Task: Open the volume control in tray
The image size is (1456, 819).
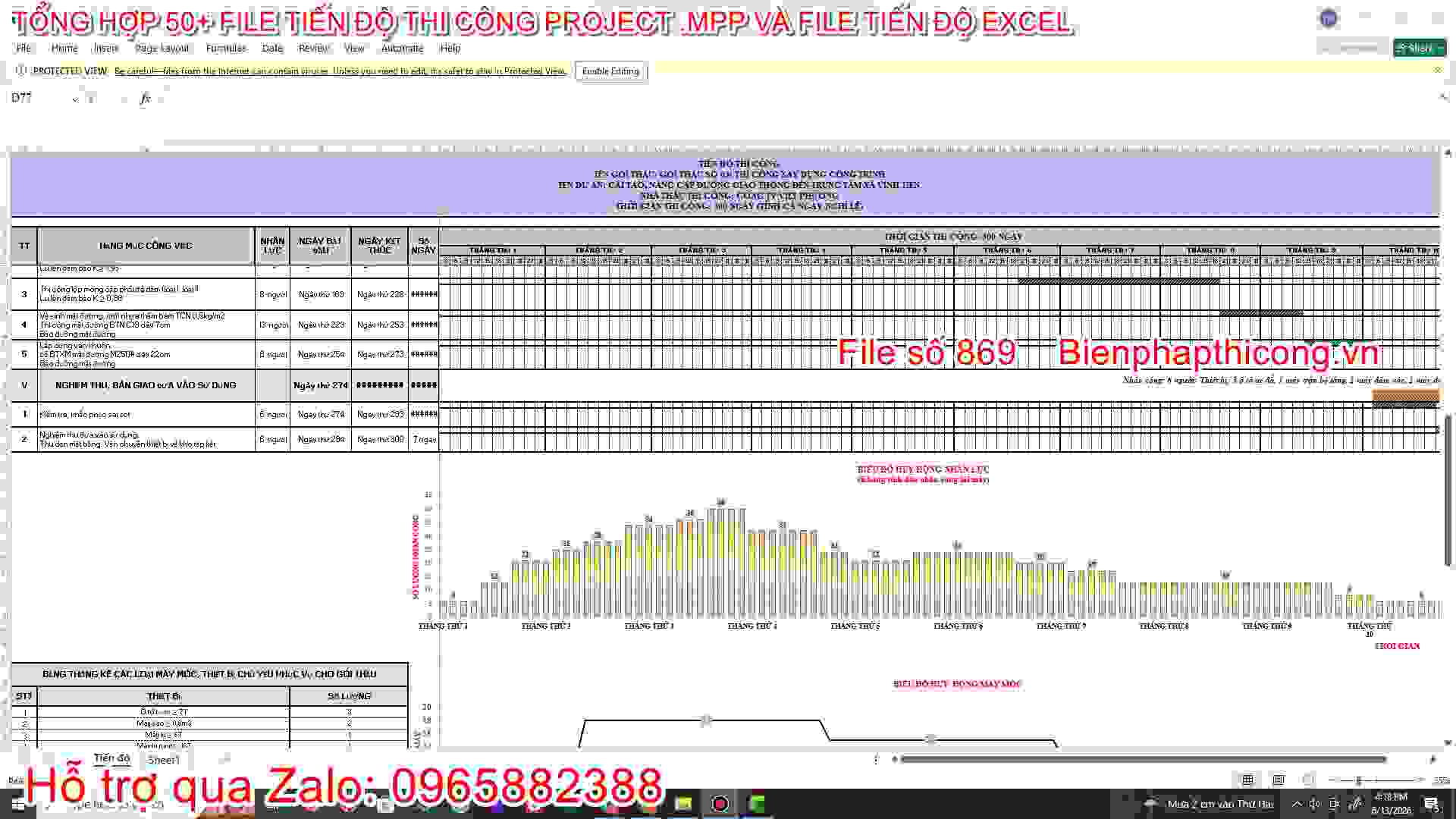Action: (1315, 804)
